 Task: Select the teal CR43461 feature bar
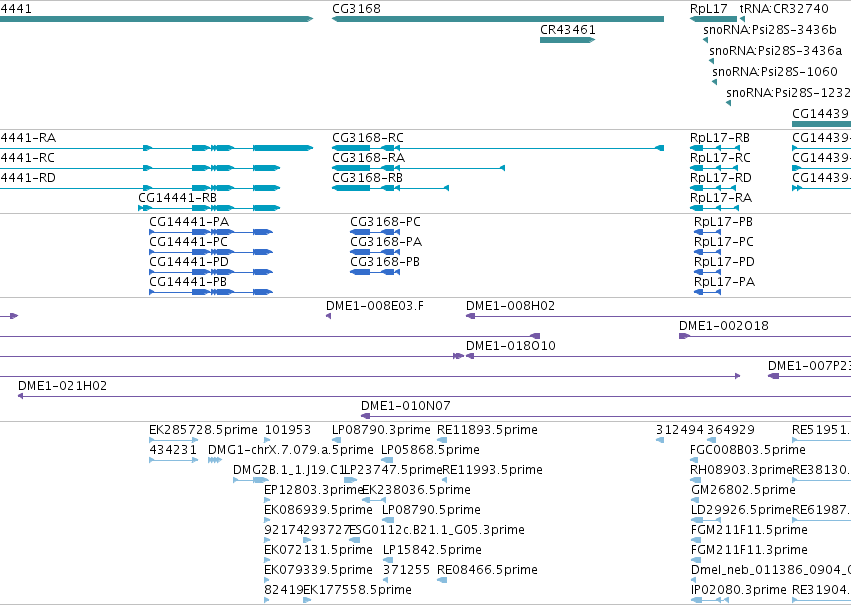[x=568, y=40]
